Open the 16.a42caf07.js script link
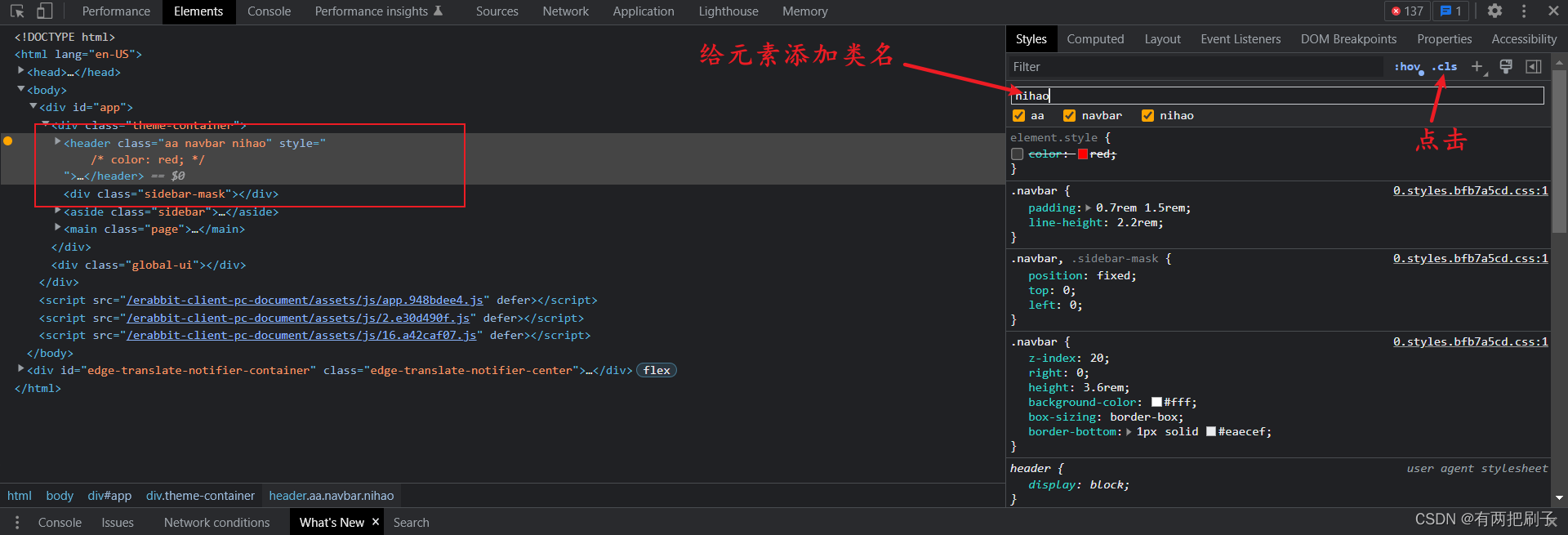 click(x=301, y=336)
